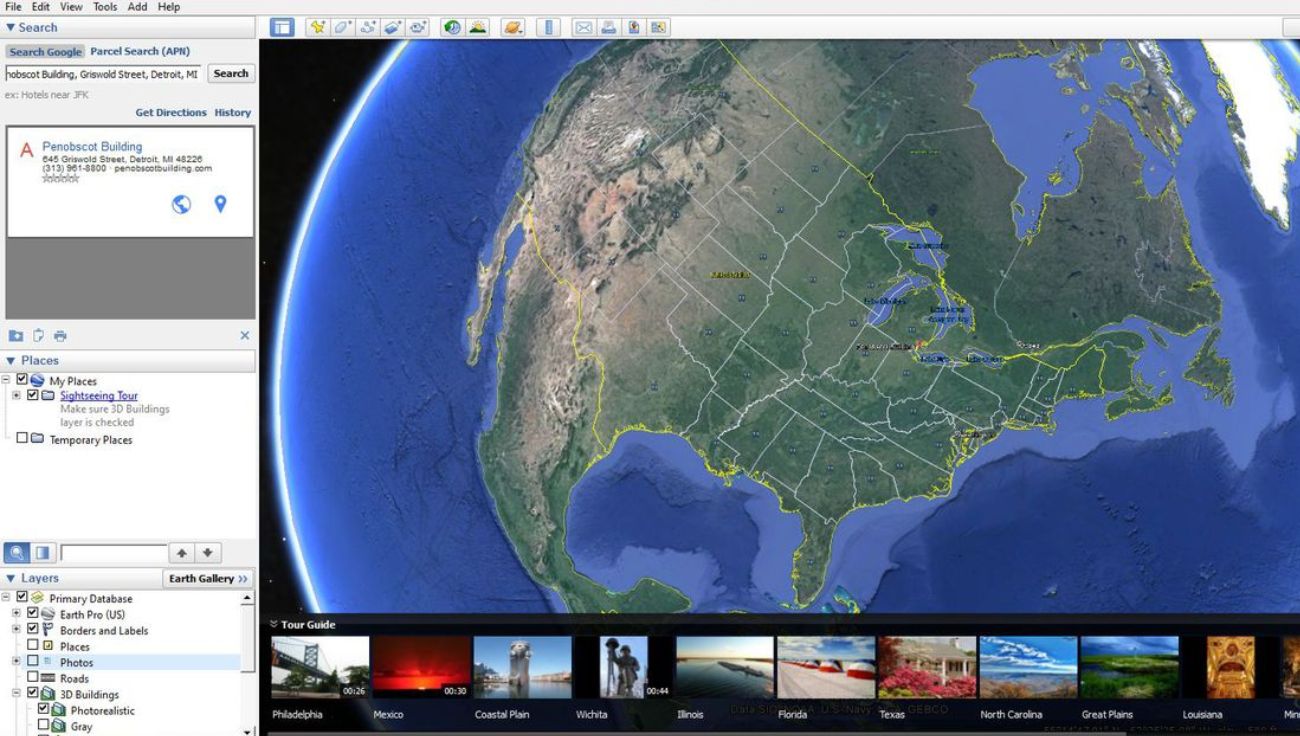This screenshot has height=736, width=1300.
Task: Select the Save Image toolbar icon
Action: click(x=633, y=27)
